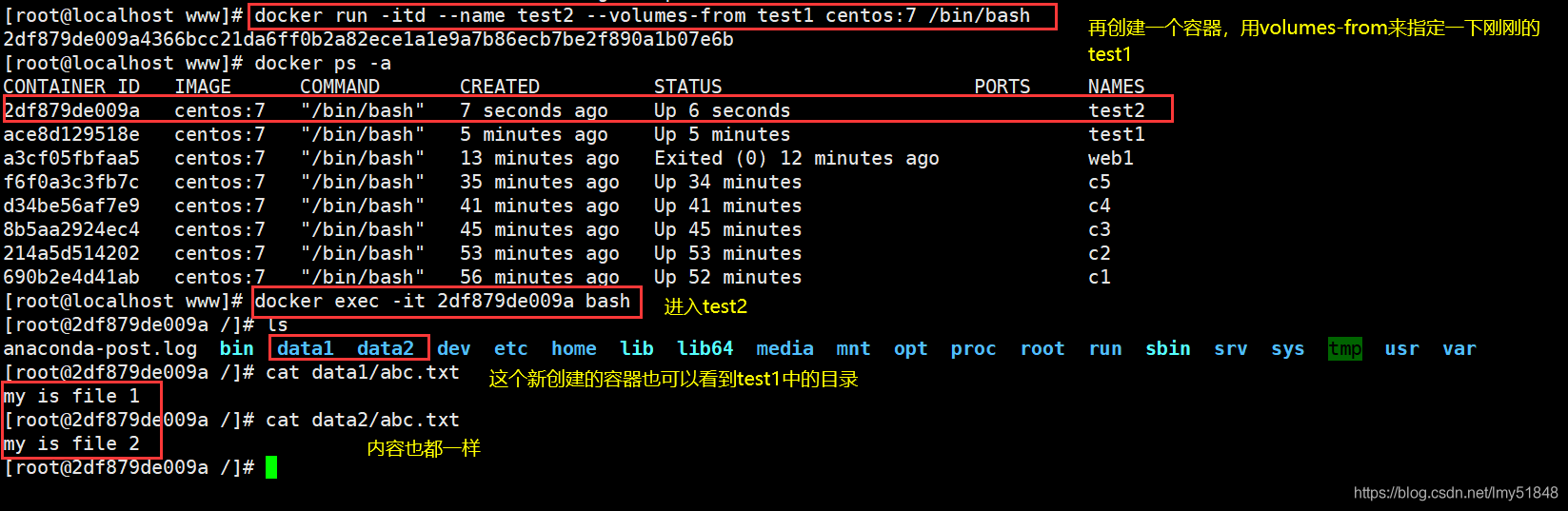Click the container ID ace8d129518e

(71, 134)
